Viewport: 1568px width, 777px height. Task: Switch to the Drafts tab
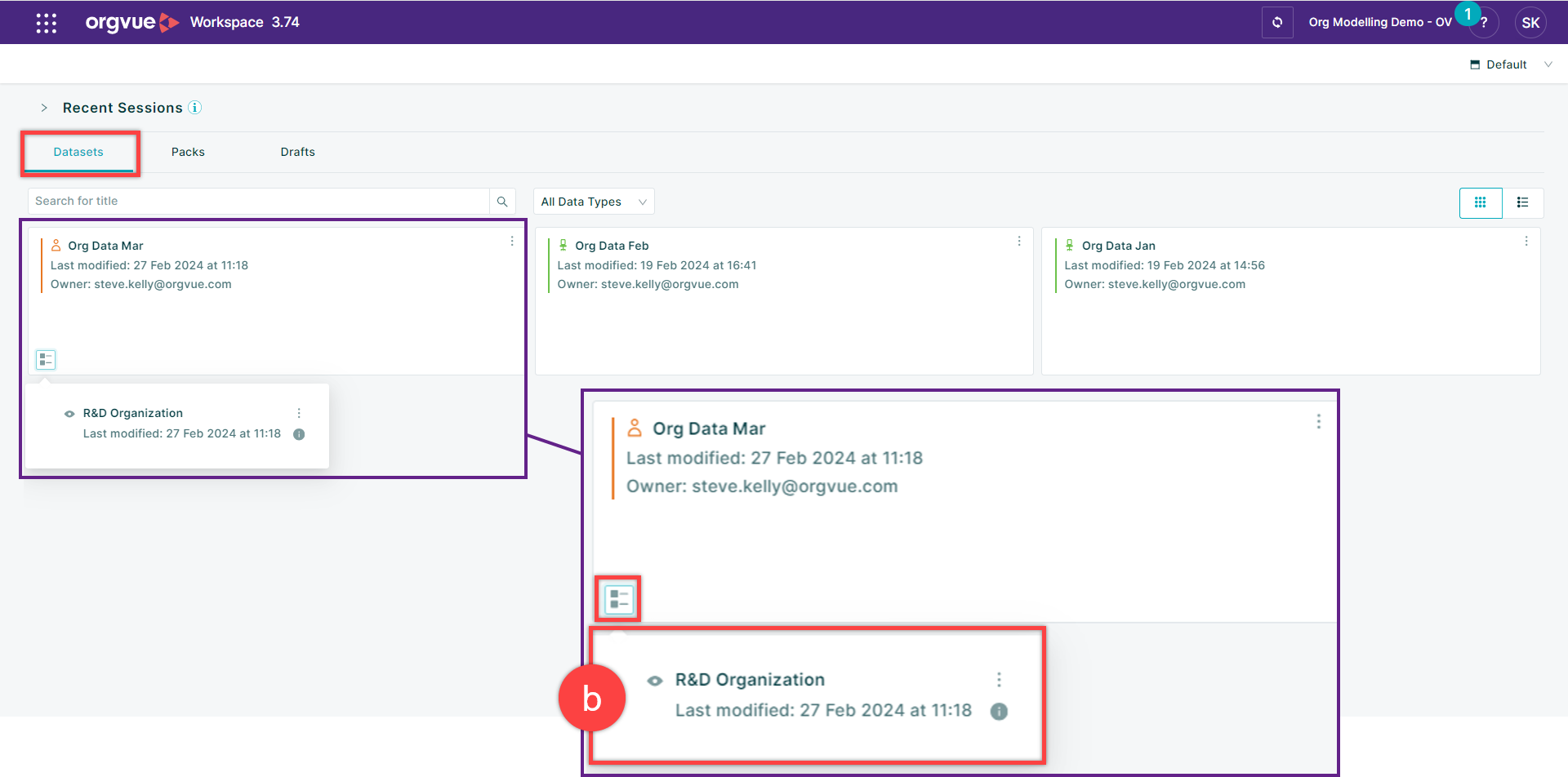tap(297, 152)
